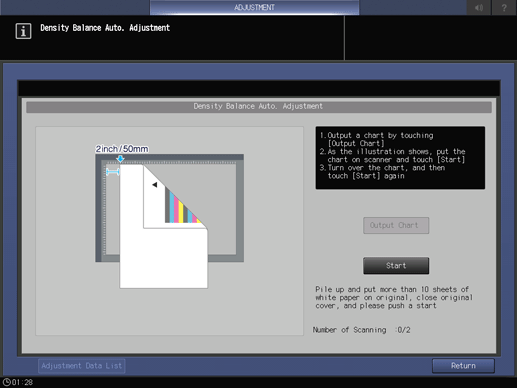Screen dimensions: 517x388
Task: Click the blue down arrow on the scanner illustration
Action: pos(120,159)
